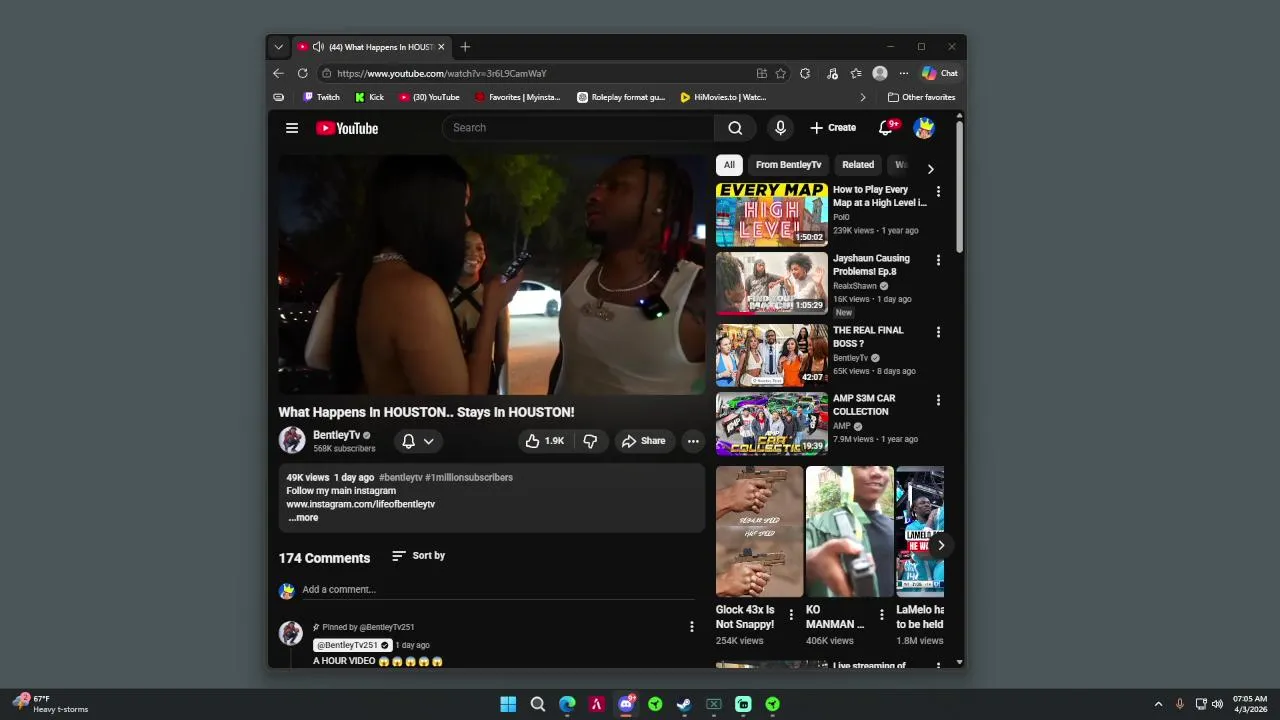
Task: Select the 'From BentleyTv' filter chip
Action: (x=788, y=165)
